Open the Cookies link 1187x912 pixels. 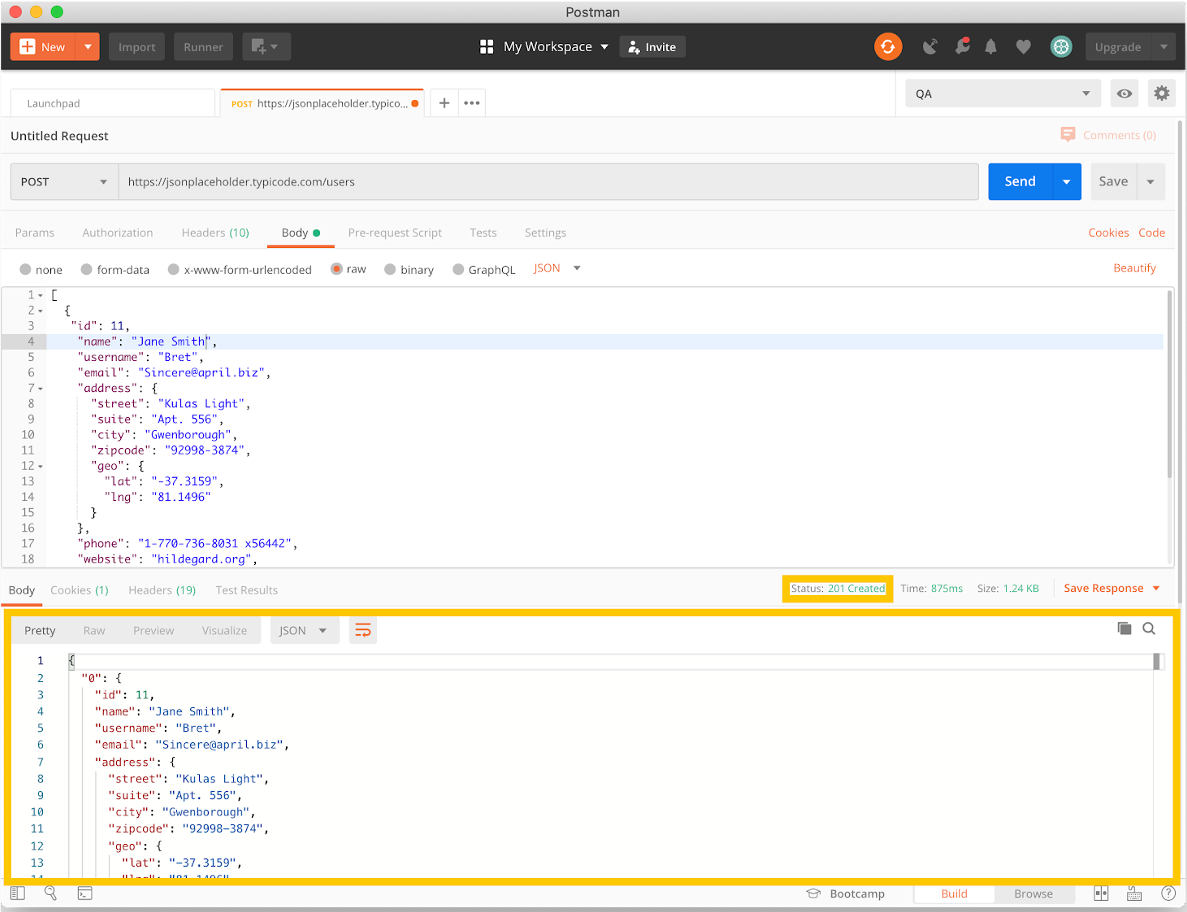click(1108, 232)
